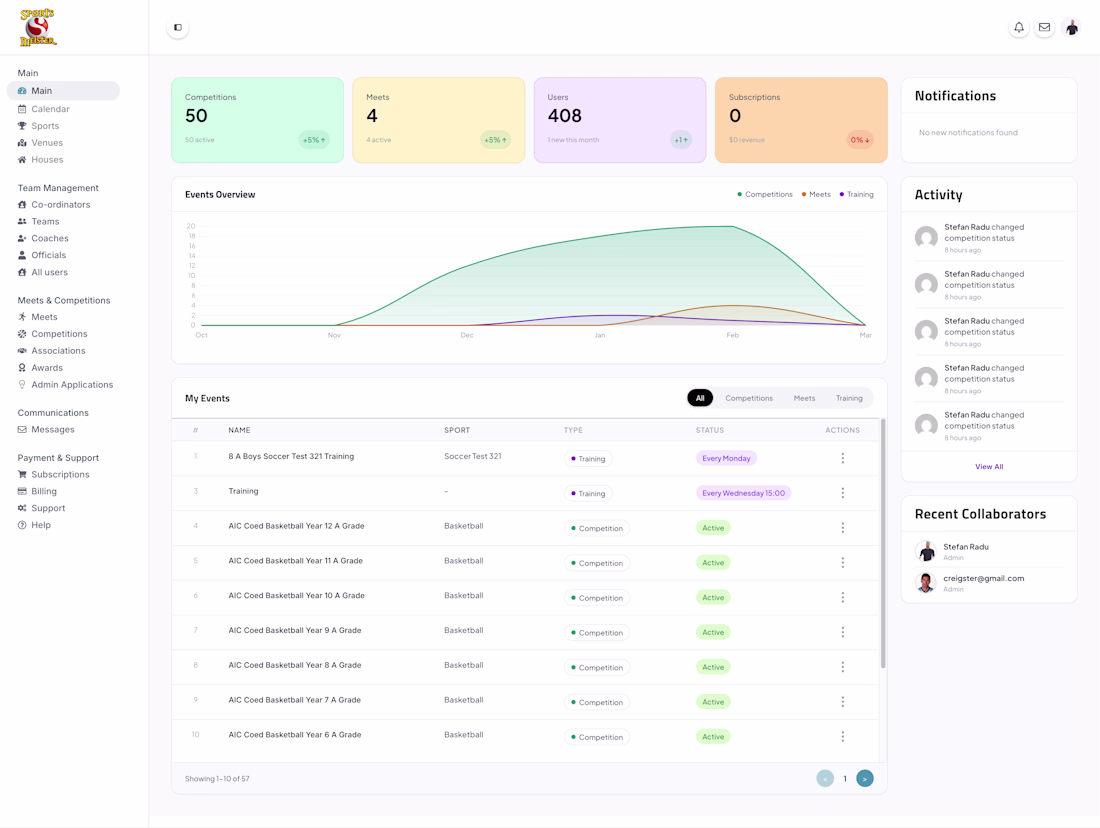This screenshot has height=828, width=1100.
Task: Click the SPORT column header
Action: (x=457, y=430)
